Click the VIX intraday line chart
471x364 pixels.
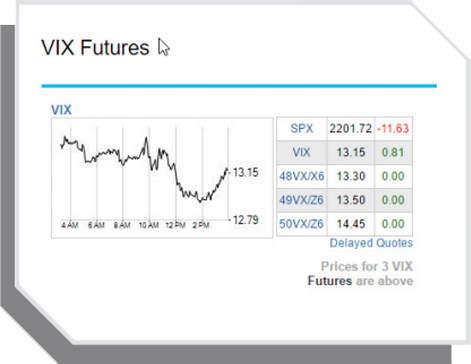click(x=162, y=178)
